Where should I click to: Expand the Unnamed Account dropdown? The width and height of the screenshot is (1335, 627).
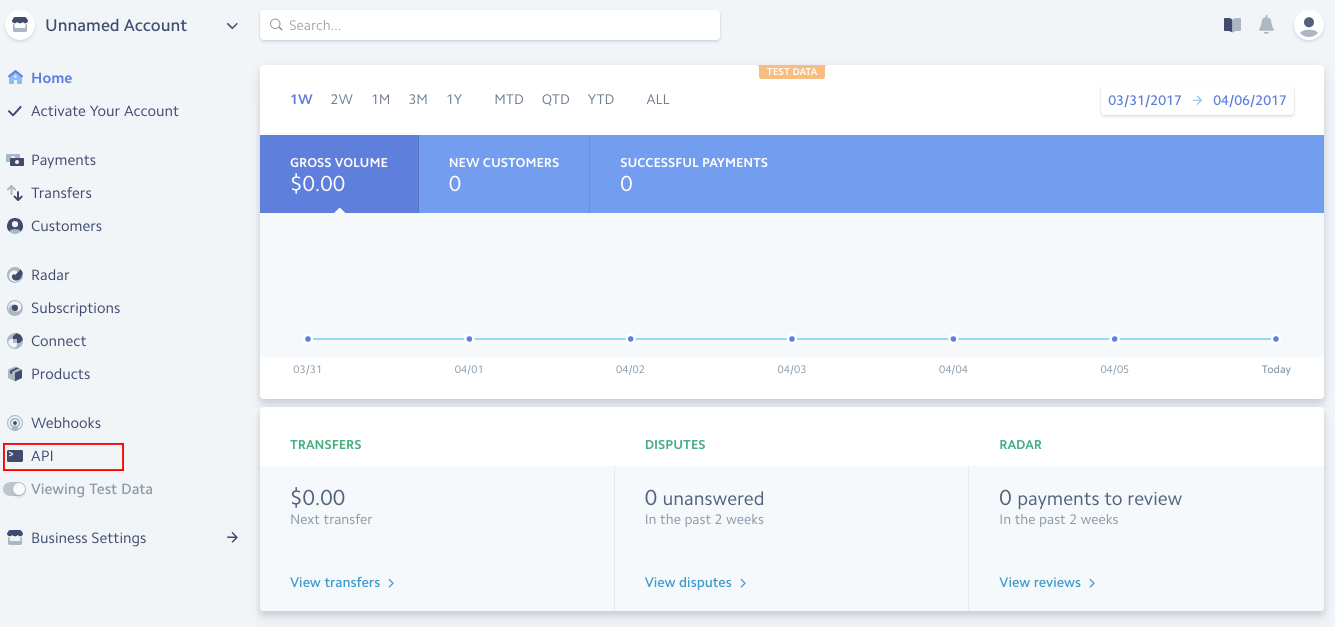click(x=232, y=26)
